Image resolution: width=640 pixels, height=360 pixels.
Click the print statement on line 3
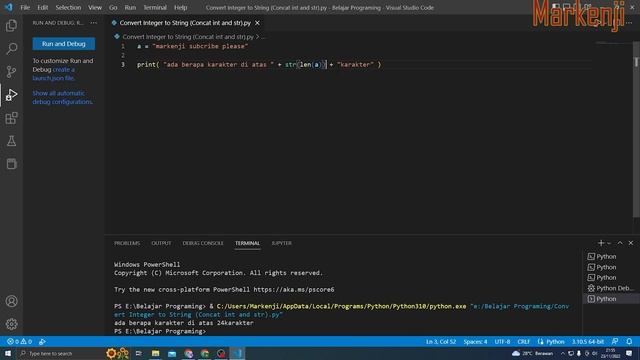(259, 64)
